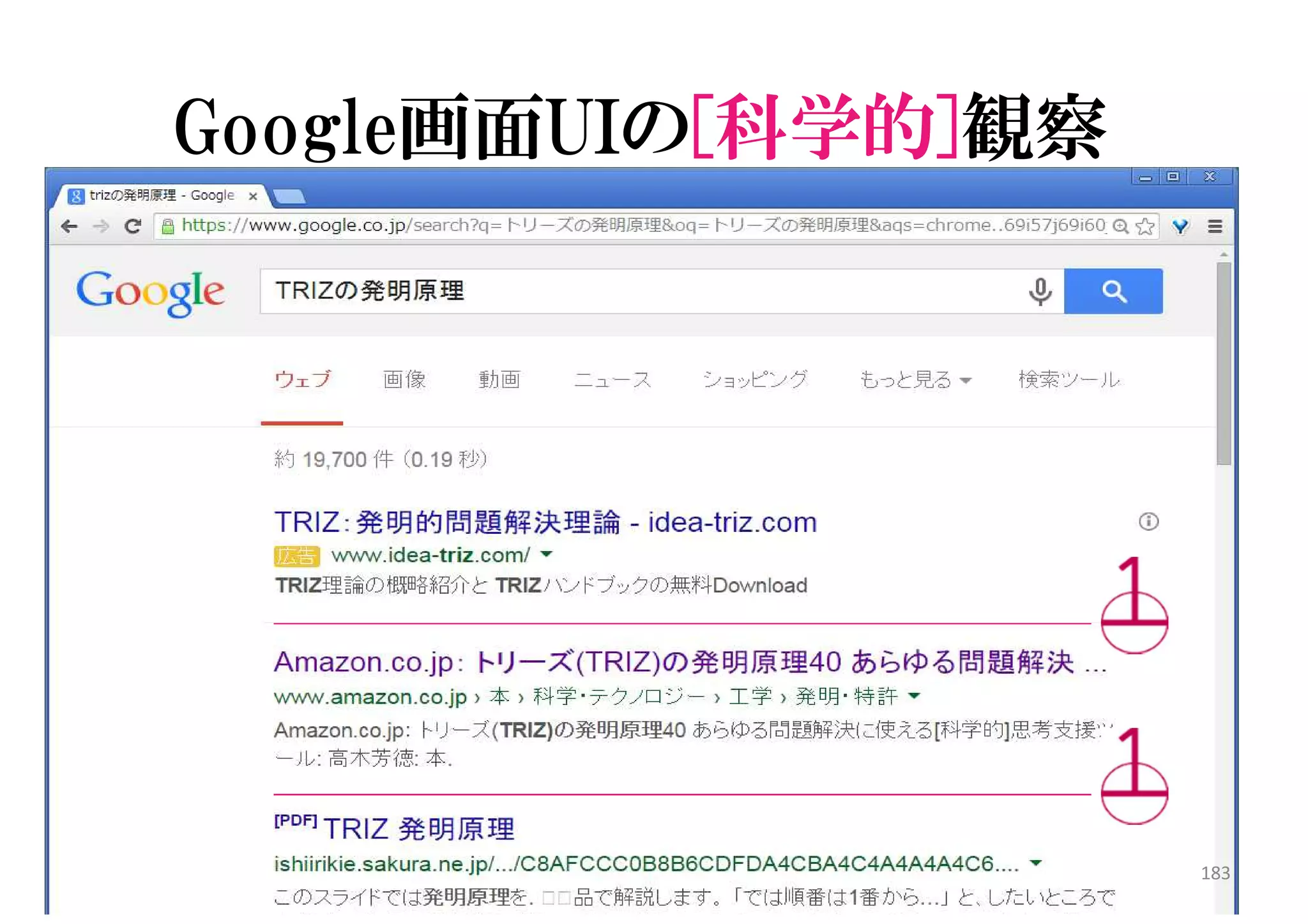The image size is (1308, 924).
Task: Click the browser back arrow
Action: pos(69,226)
